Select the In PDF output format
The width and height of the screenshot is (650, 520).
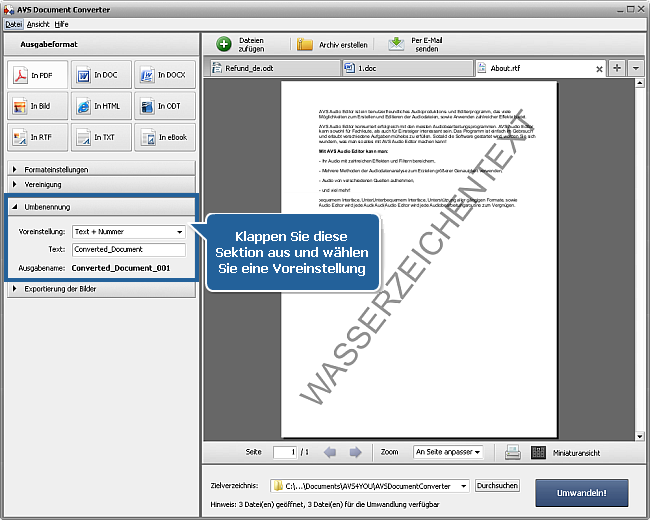[x=37, y=75]
